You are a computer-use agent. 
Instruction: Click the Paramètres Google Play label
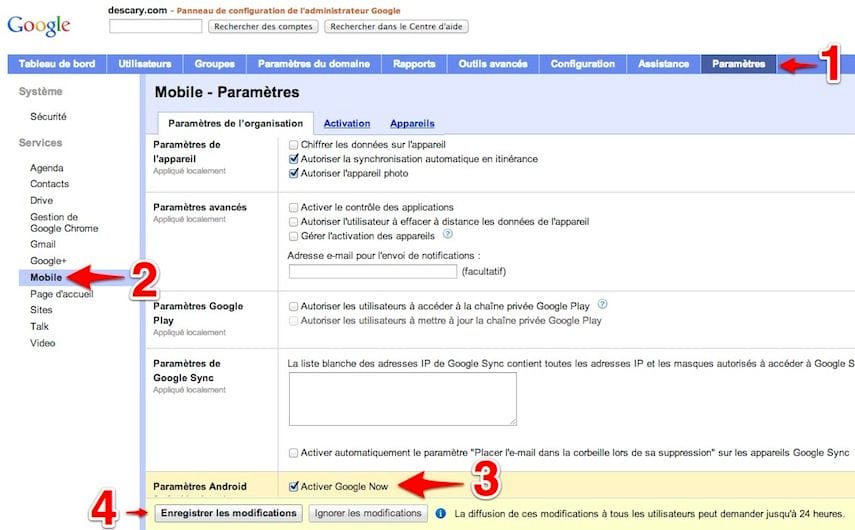point(198,313)
